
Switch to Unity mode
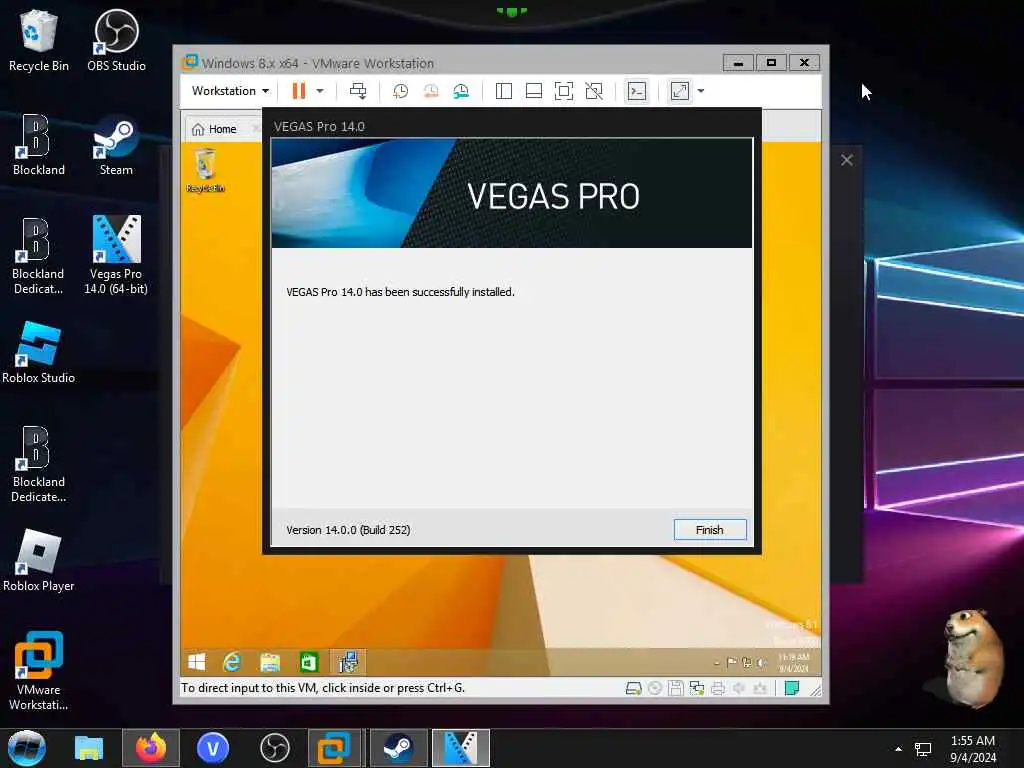point(594,91)
